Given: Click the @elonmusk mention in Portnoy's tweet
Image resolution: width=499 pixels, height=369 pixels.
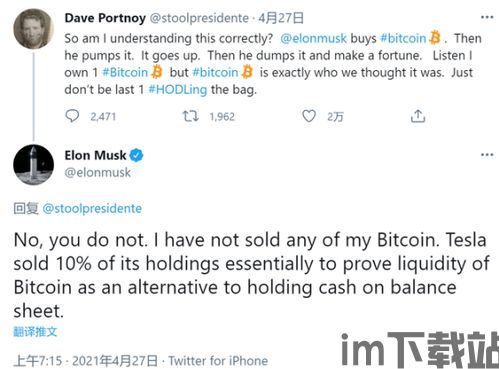Looking at the screenshot, I should tap(313, 38).
